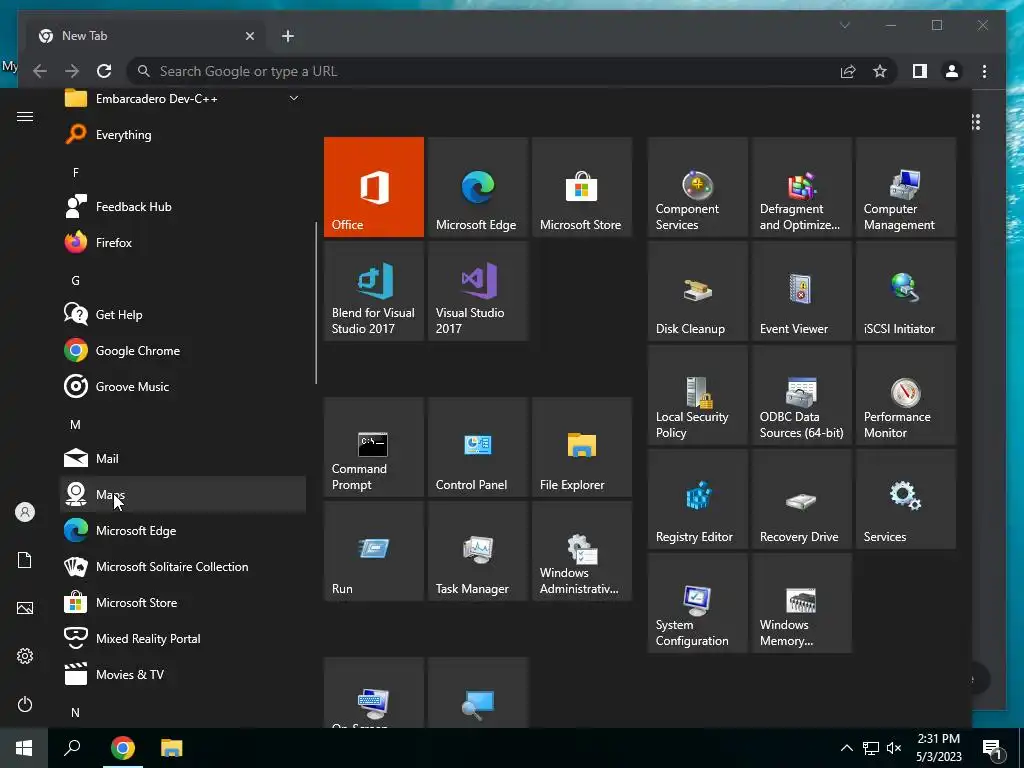This screenshot has height=768, width=1024.
Task: Open the notification center icon
Action: click(993, 749)
